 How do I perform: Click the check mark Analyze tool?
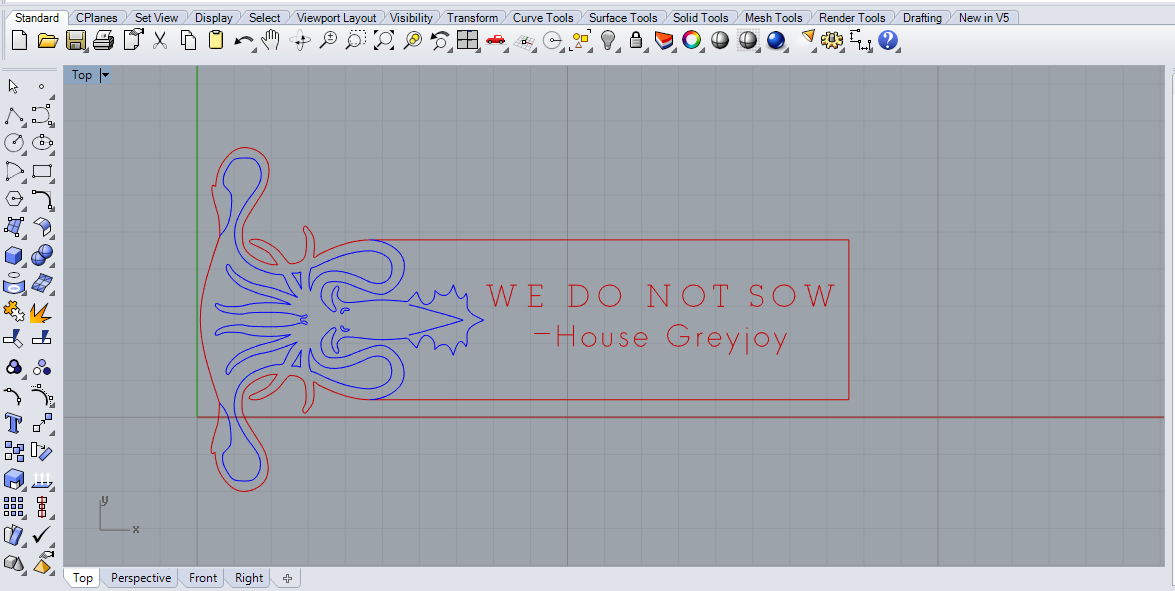pyautogui.click(x=41, y=535)
